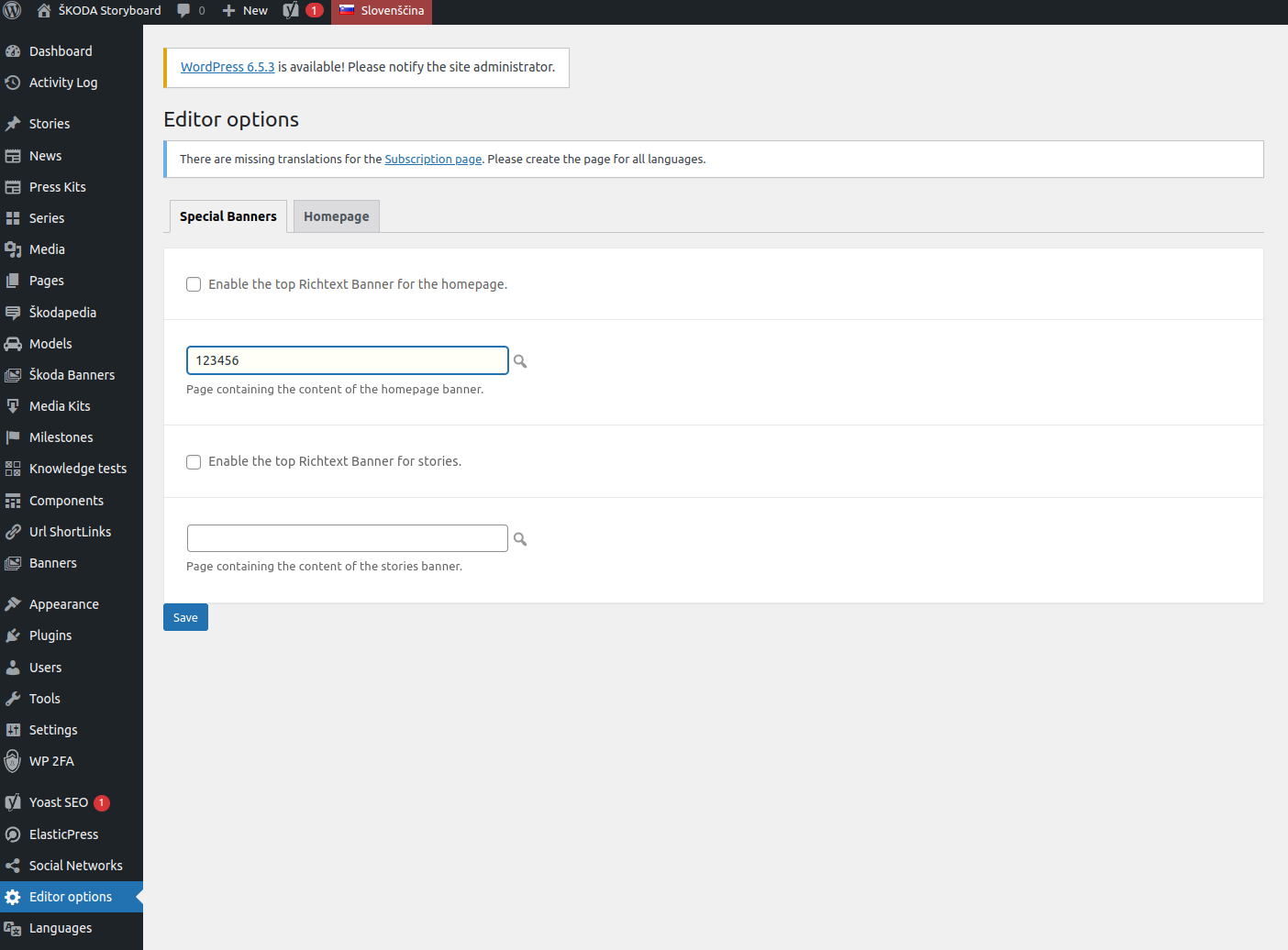
Task: Open the WordPress 6.5.3 update link
Action: [x=228, y=67]
